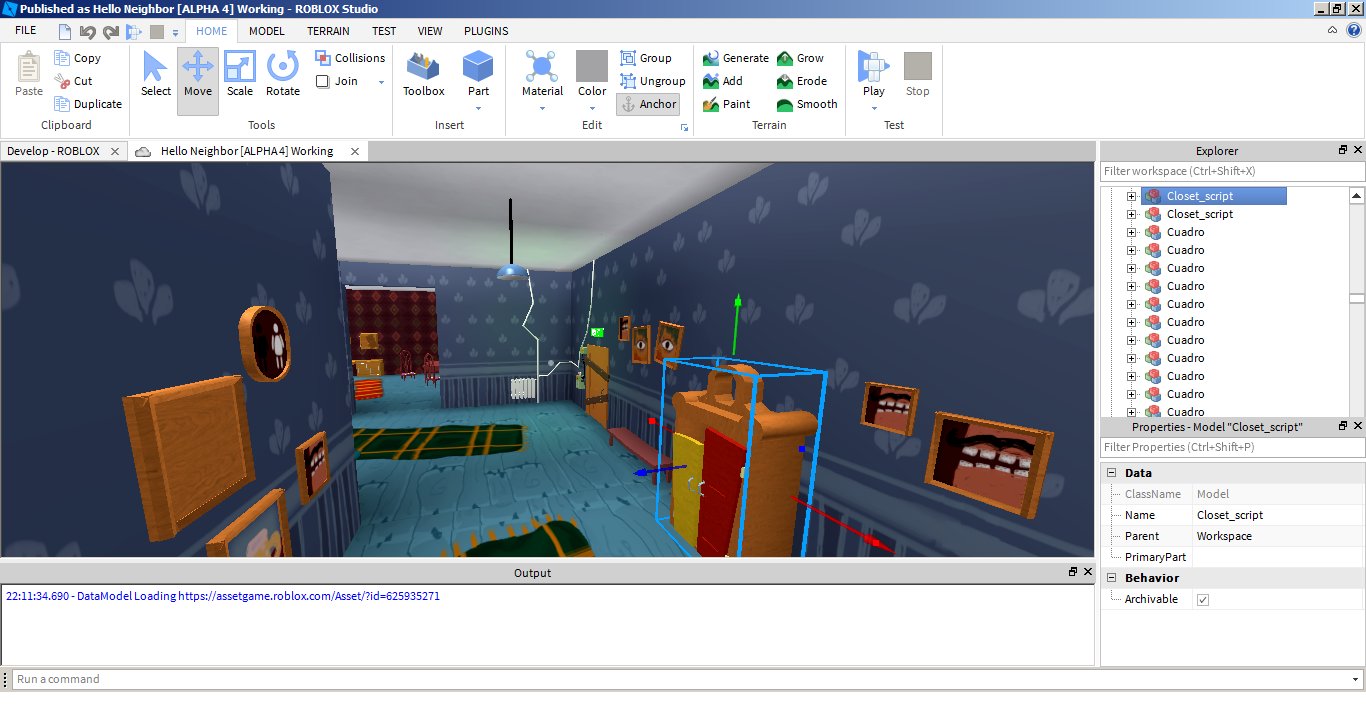Switch to the TERRAIN ribbon tab

[x=328, y=31]
